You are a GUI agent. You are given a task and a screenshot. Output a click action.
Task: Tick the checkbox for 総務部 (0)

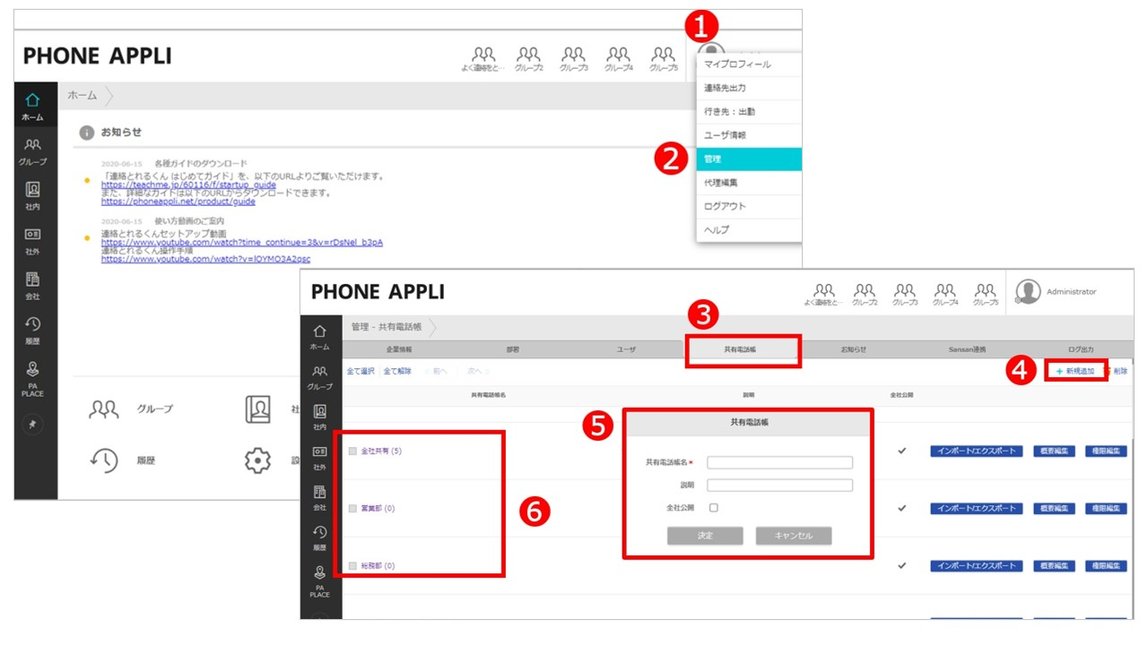tap(353, 566)
